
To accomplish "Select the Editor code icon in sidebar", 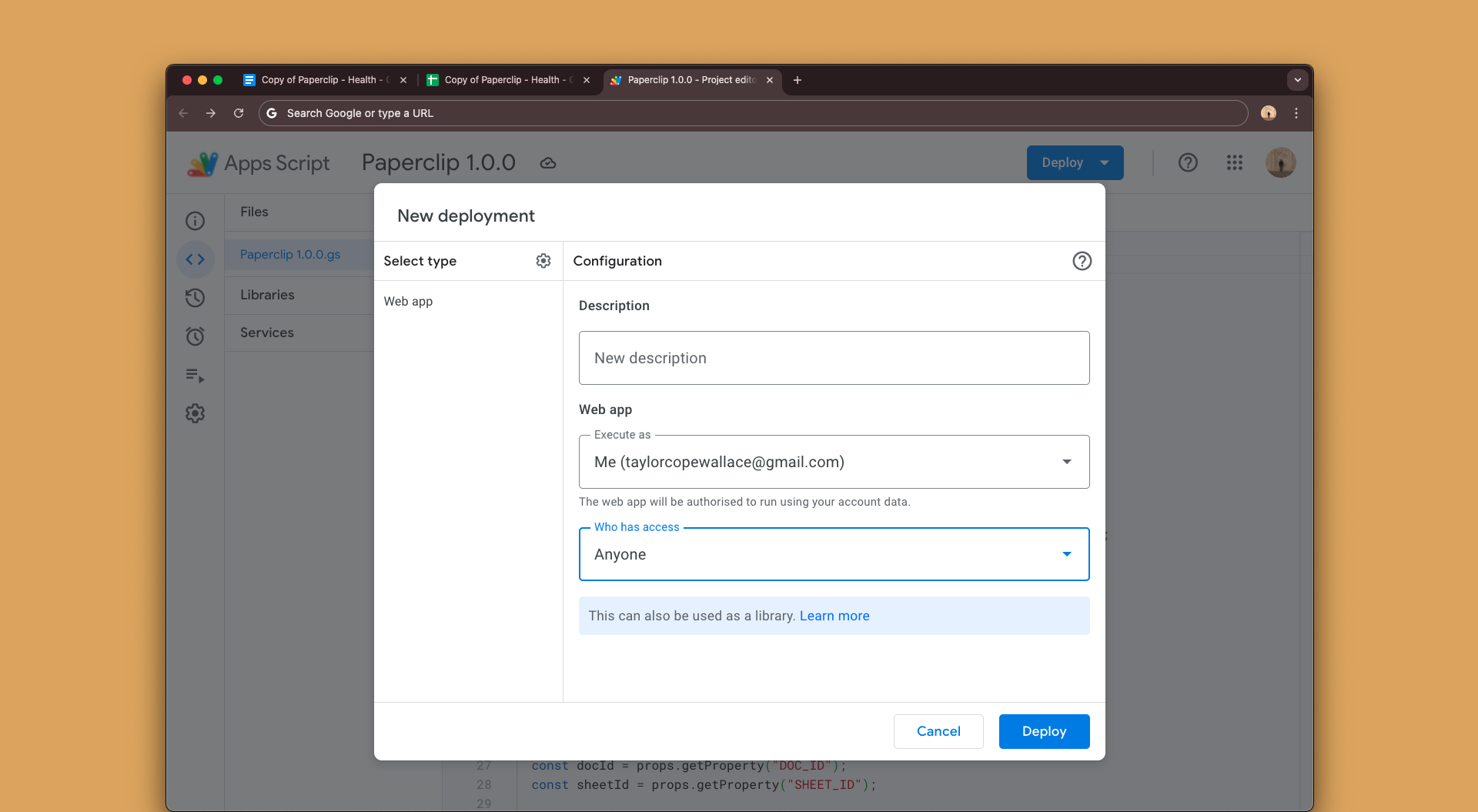I will (x=196, y=259).
